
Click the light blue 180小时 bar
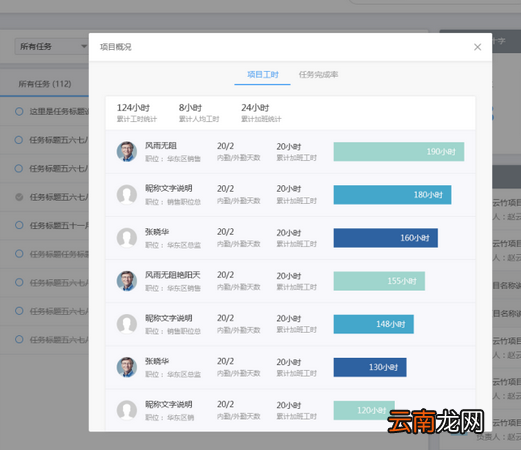point(392,195)
